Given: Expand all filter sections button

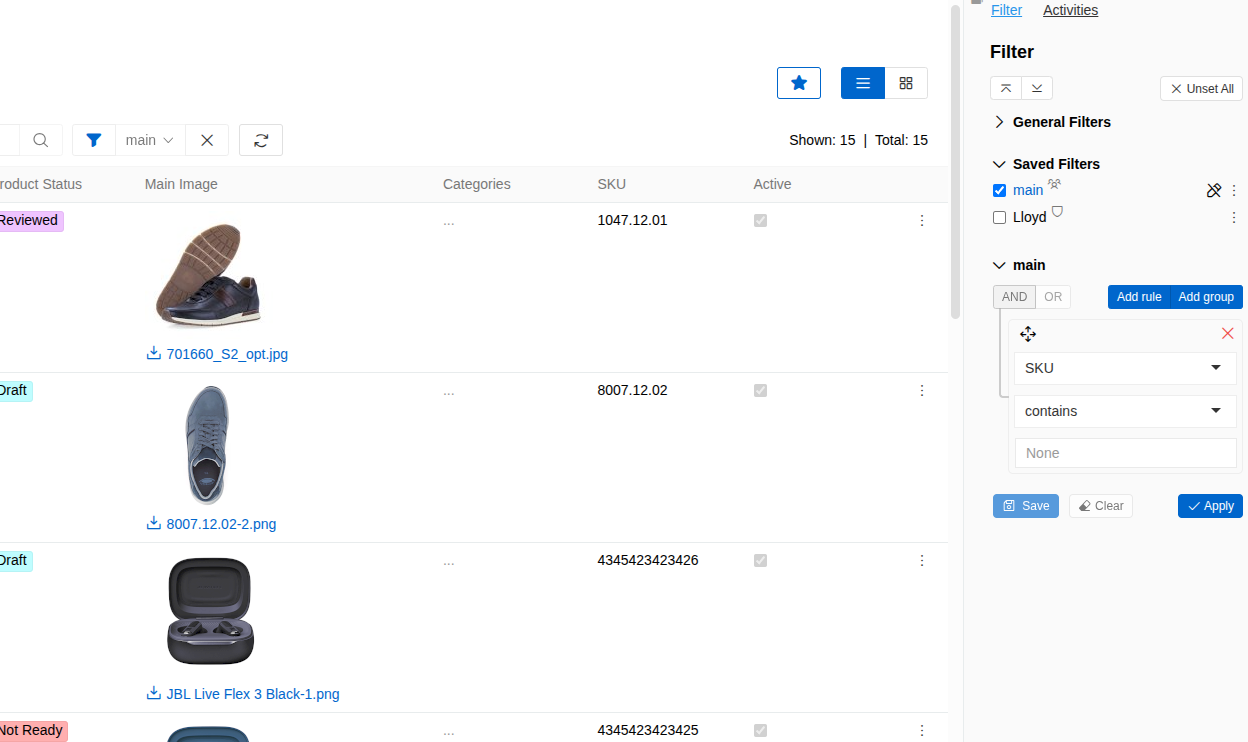Looking at the screenshot, I should pos(1037,88).
